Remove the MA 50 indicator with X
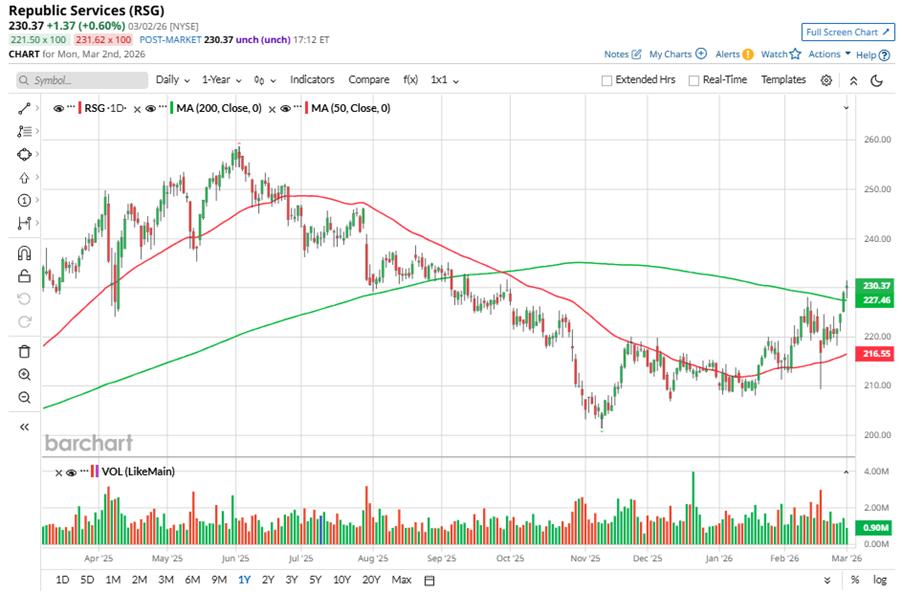The width and height of the screenshot is (902, 592). point(272,109)
